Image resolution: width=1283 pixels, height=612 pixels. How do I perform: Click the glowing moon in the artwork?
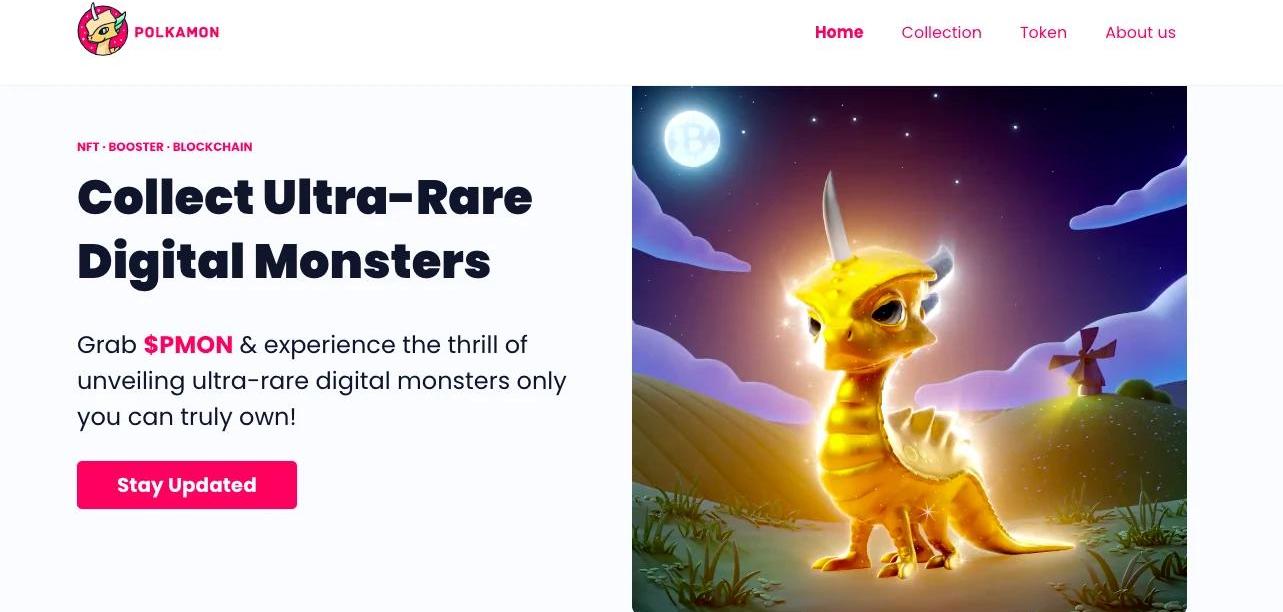click(x=692, y=139)
